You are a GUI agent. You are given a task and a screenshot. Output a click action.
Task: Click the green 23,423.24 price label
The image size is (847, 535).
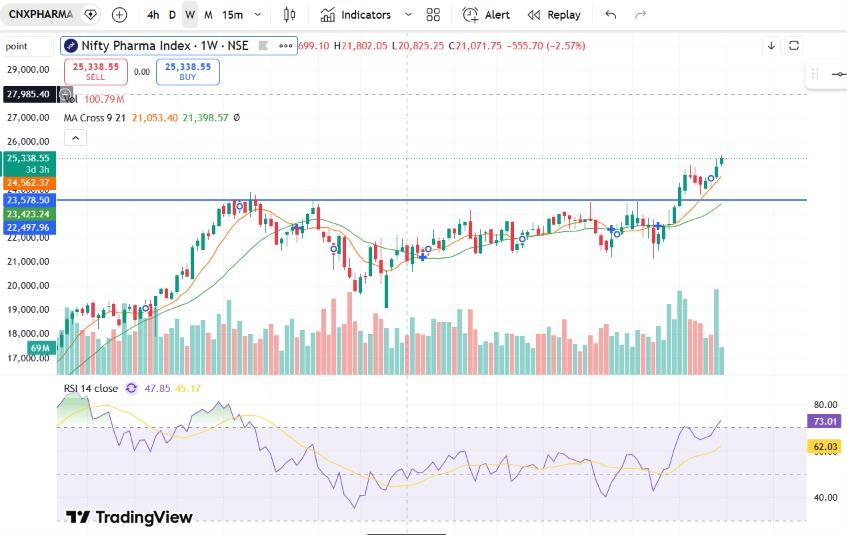28,214
